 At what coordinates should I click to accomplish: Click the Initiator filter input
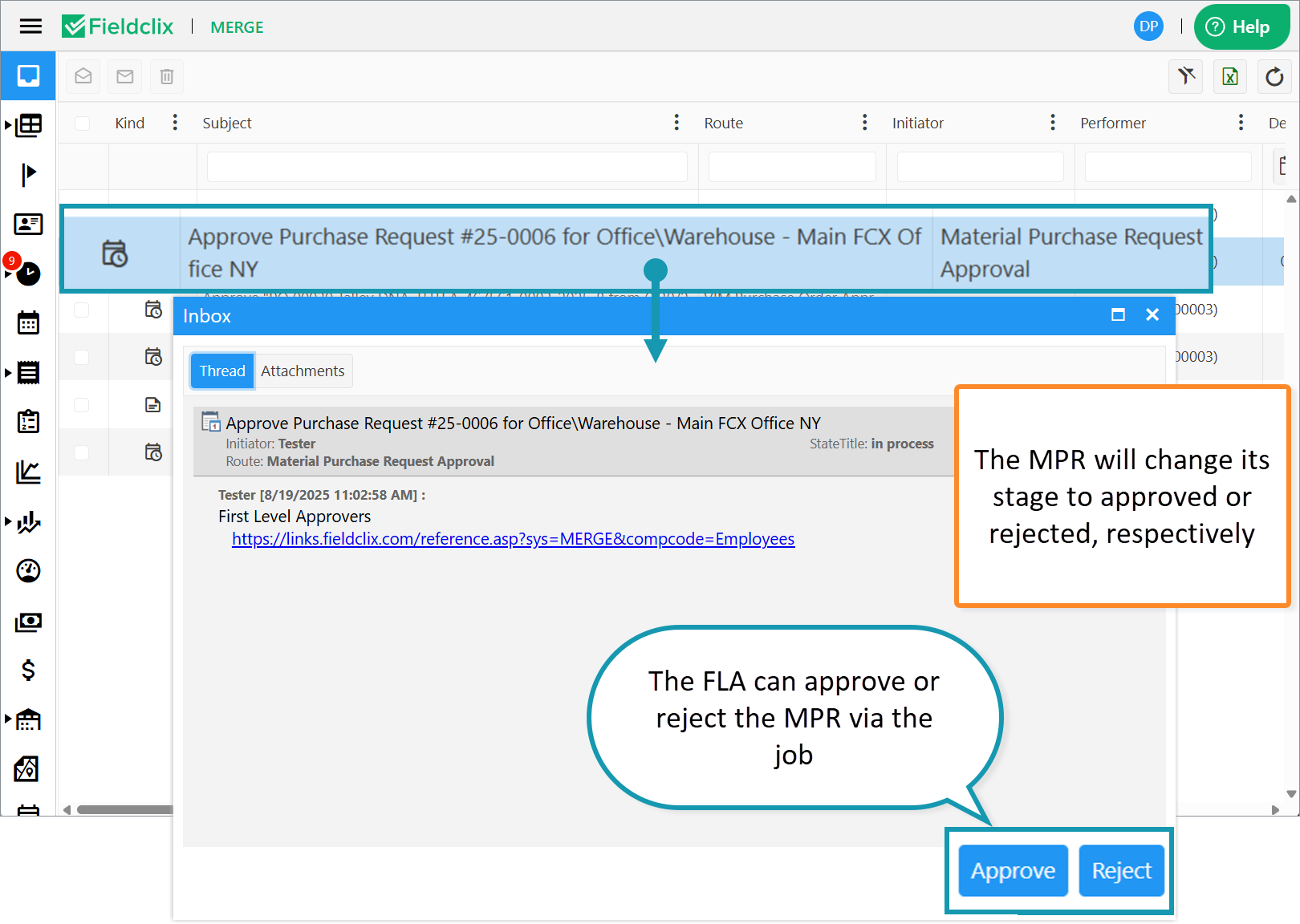[981, 167]
